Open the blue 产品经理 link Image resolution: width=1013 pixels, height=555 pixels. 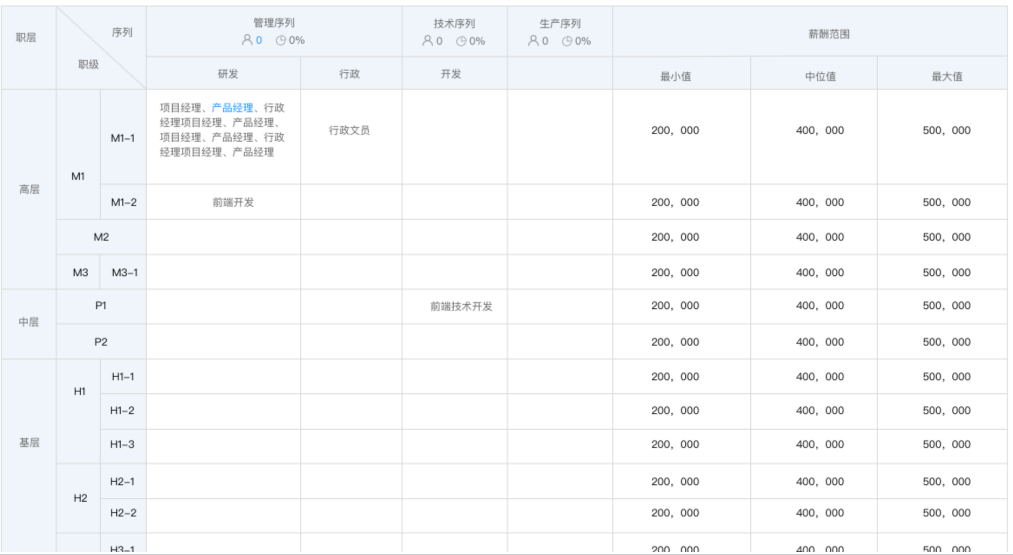click(232, 108)
